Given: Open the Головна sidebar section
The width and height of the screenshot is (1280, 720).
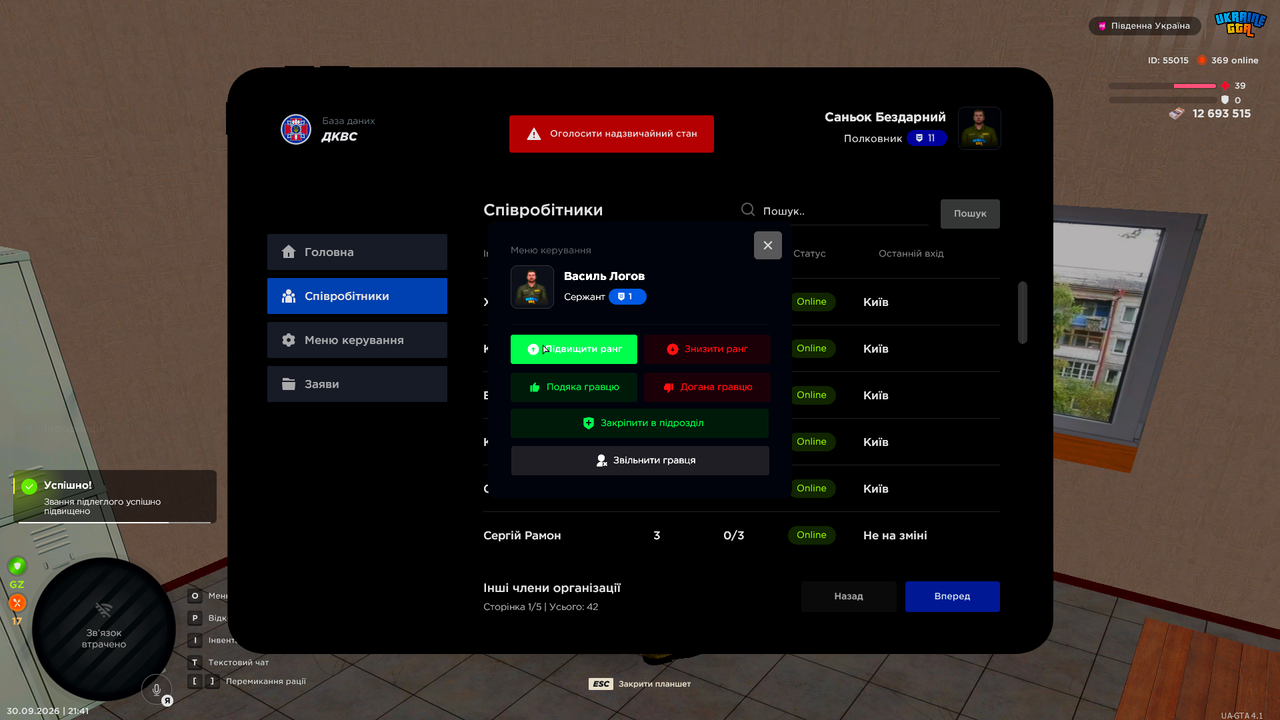Looking at the screenshot, I should pos(357,252).
